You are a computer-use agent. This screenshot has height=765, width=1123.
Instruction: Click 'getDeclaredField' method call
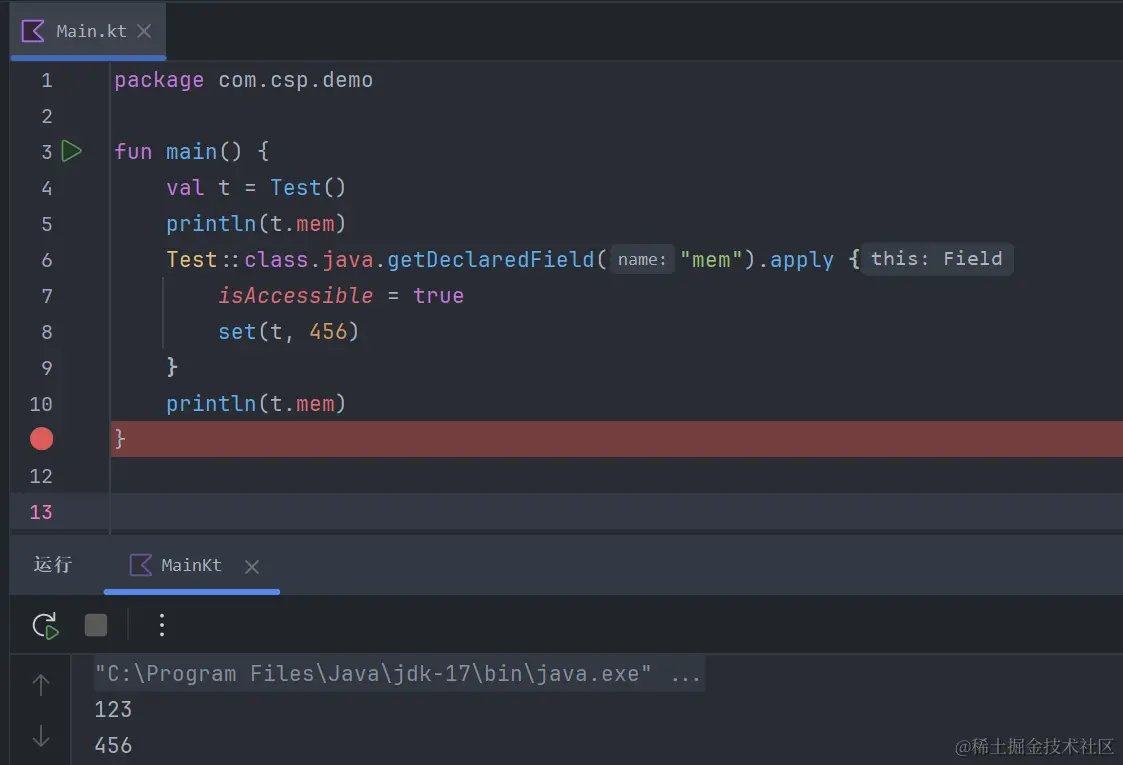pos(491,259)
